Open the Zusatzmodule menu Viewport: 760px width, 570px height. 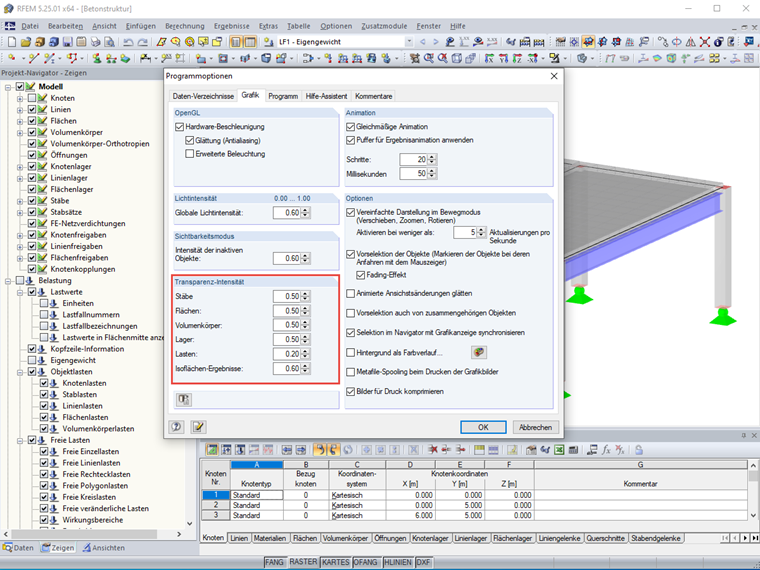pyautogui.click(x=384, y=26)
